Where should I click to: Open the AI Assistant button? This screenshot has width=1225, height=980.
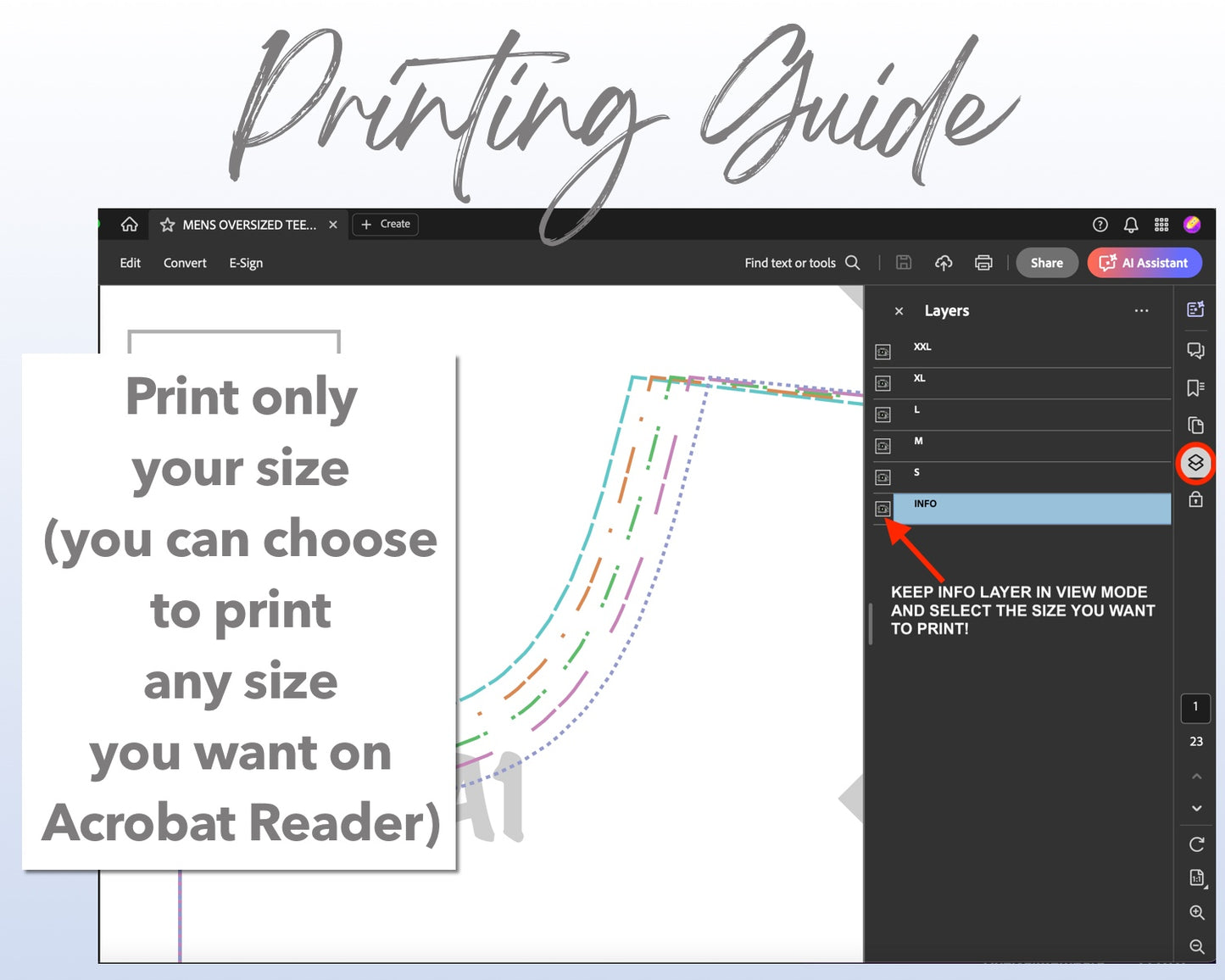pos(1144,263)
